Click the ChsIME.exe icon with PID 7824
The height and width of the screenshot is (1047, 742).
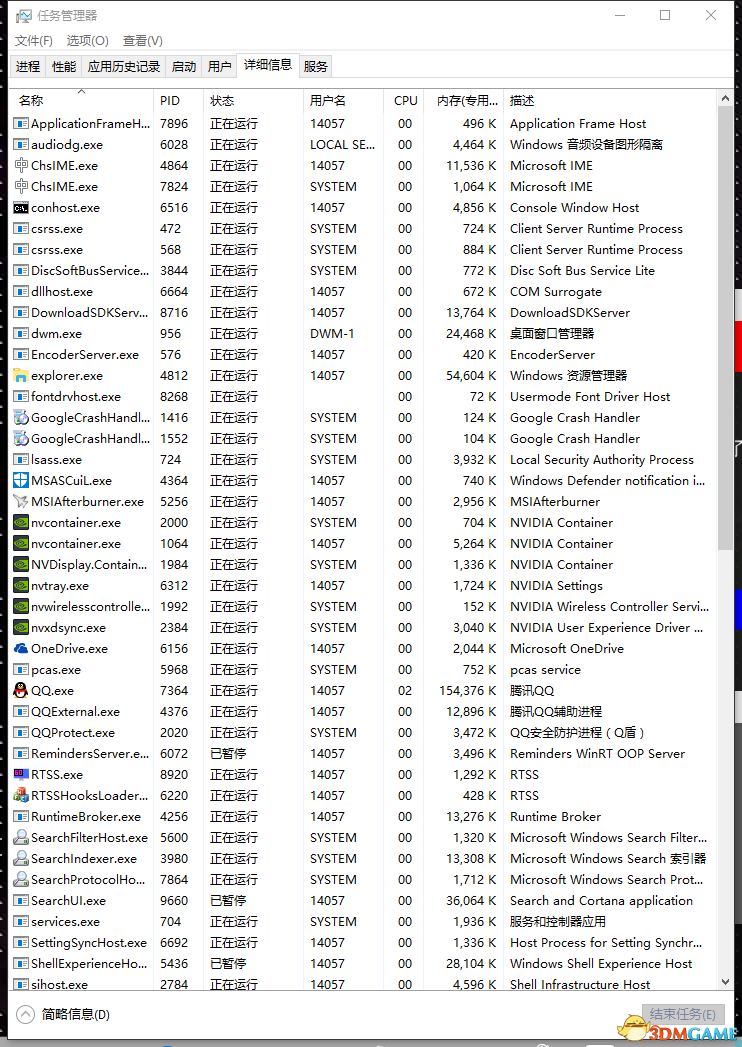tap(21, 187)
